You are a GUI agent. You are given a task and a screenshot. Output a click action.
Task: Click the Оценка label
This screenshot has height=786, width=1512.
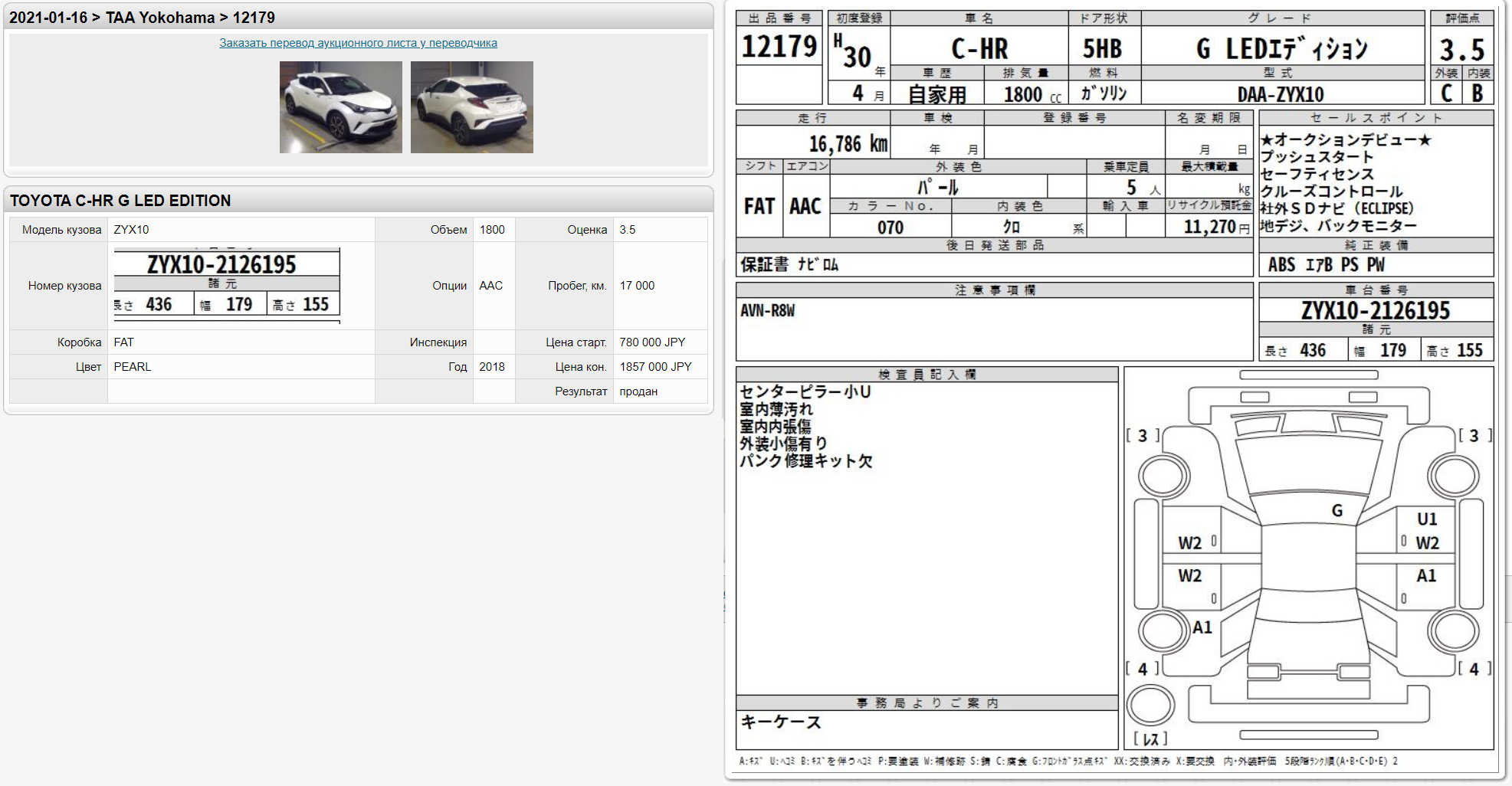point(587,230)
